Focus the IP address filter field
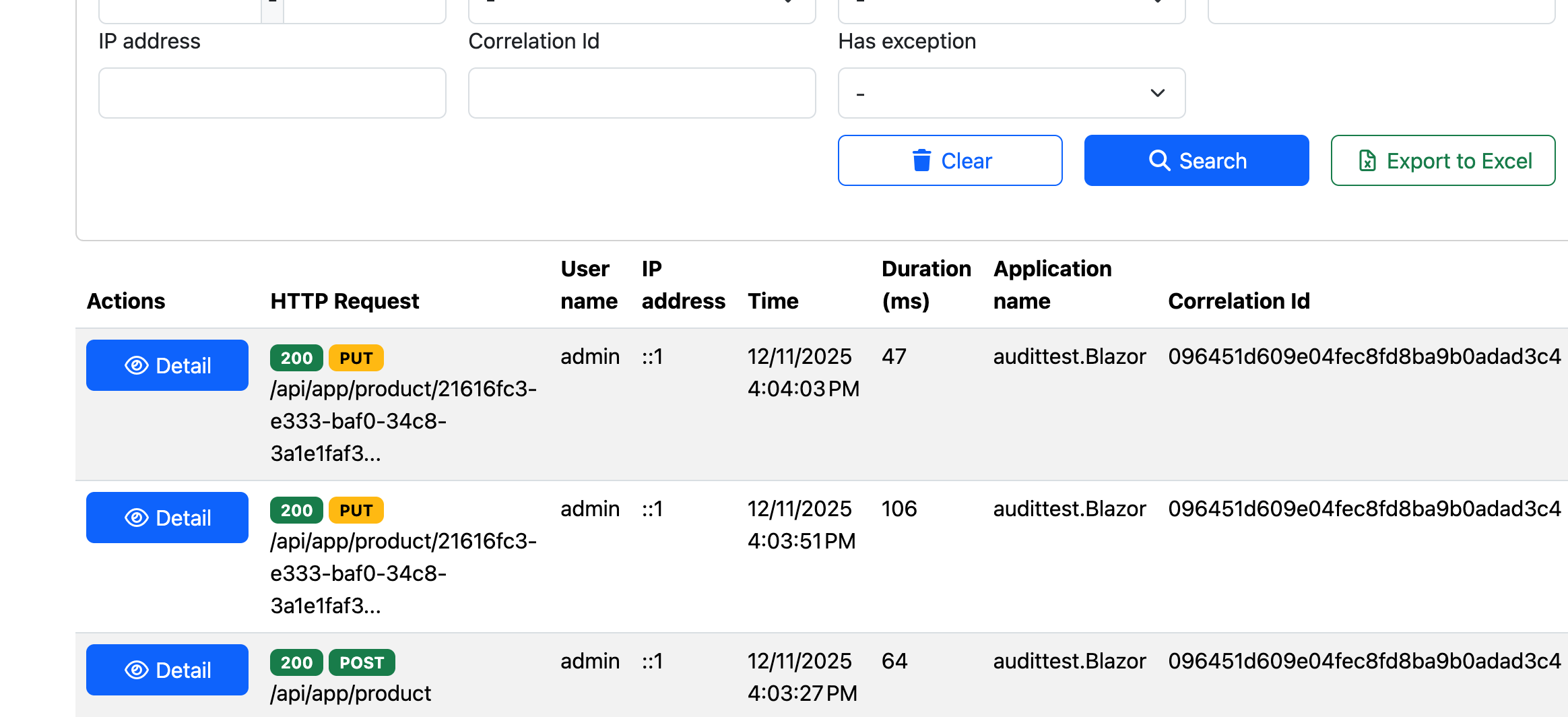This screenshot has height=717, width=1568. click(x=272, y=93)
